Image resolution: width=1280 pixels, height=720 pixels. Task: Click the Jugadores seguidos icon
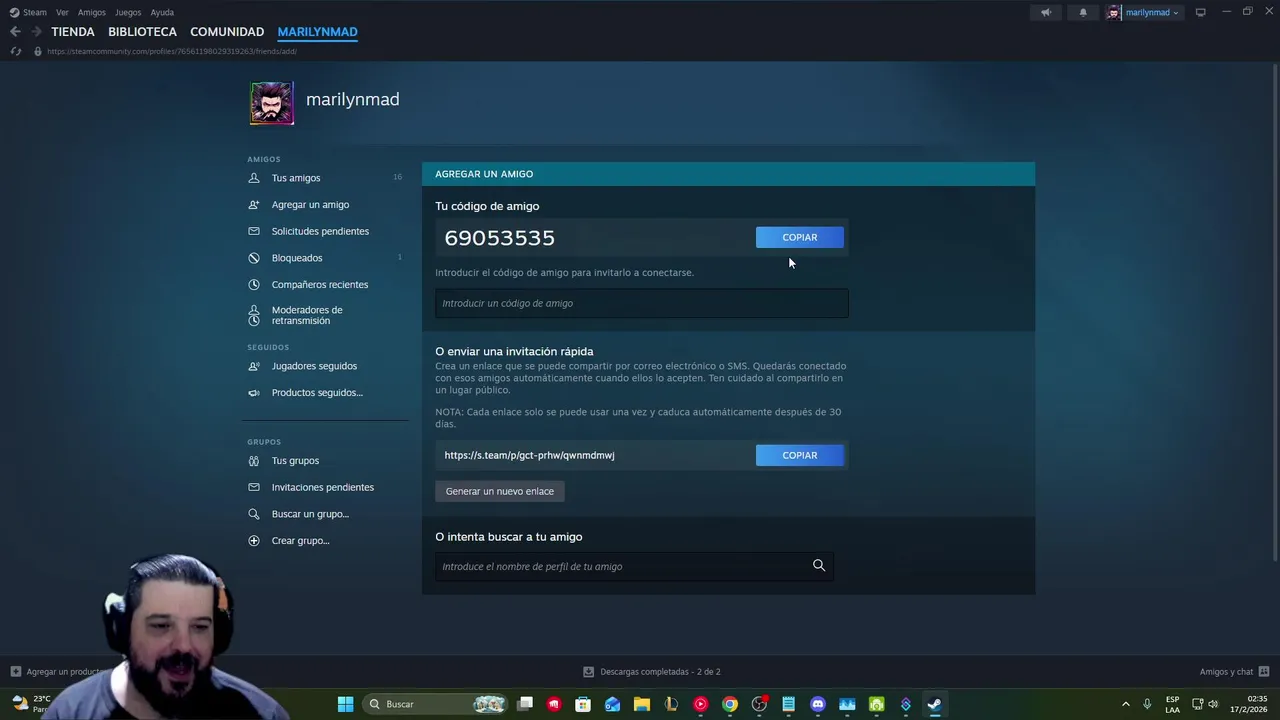click(253, 366)
